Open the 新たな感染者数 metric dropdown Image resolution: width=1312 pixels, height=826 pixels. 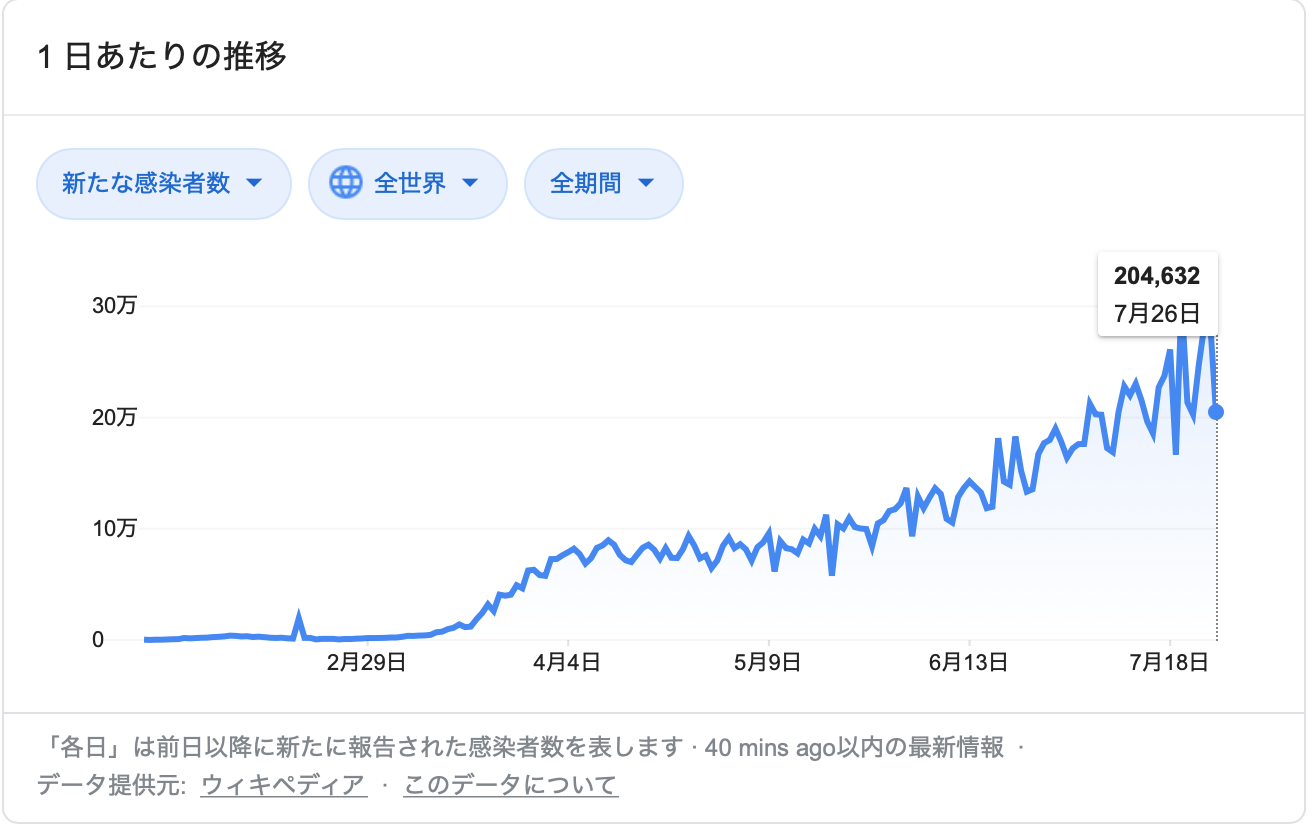click(164, 183)
